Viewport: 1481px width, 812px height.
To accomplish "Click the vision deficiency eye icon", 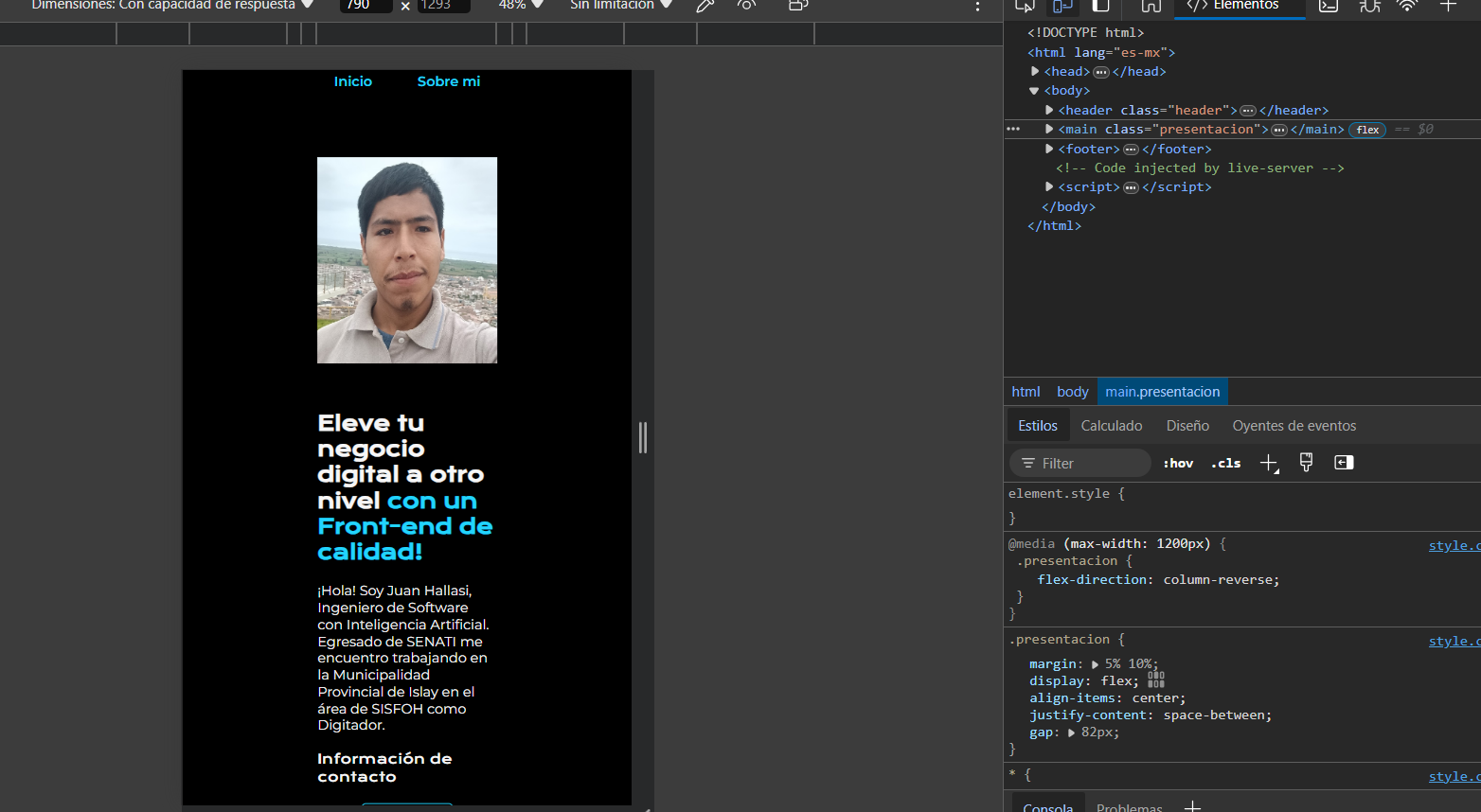I will pos(746,5).
